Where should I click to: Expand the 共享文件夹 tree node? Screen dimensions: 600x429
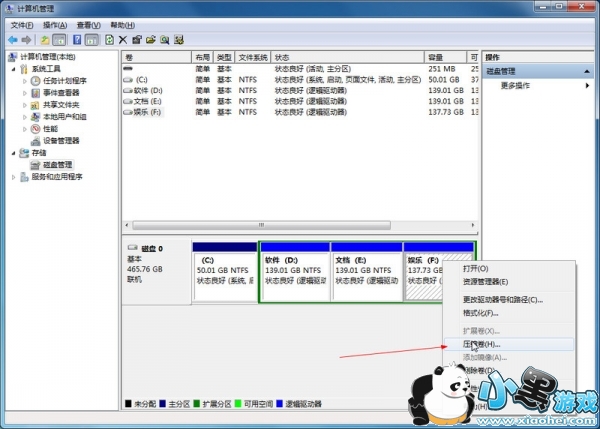26,105
